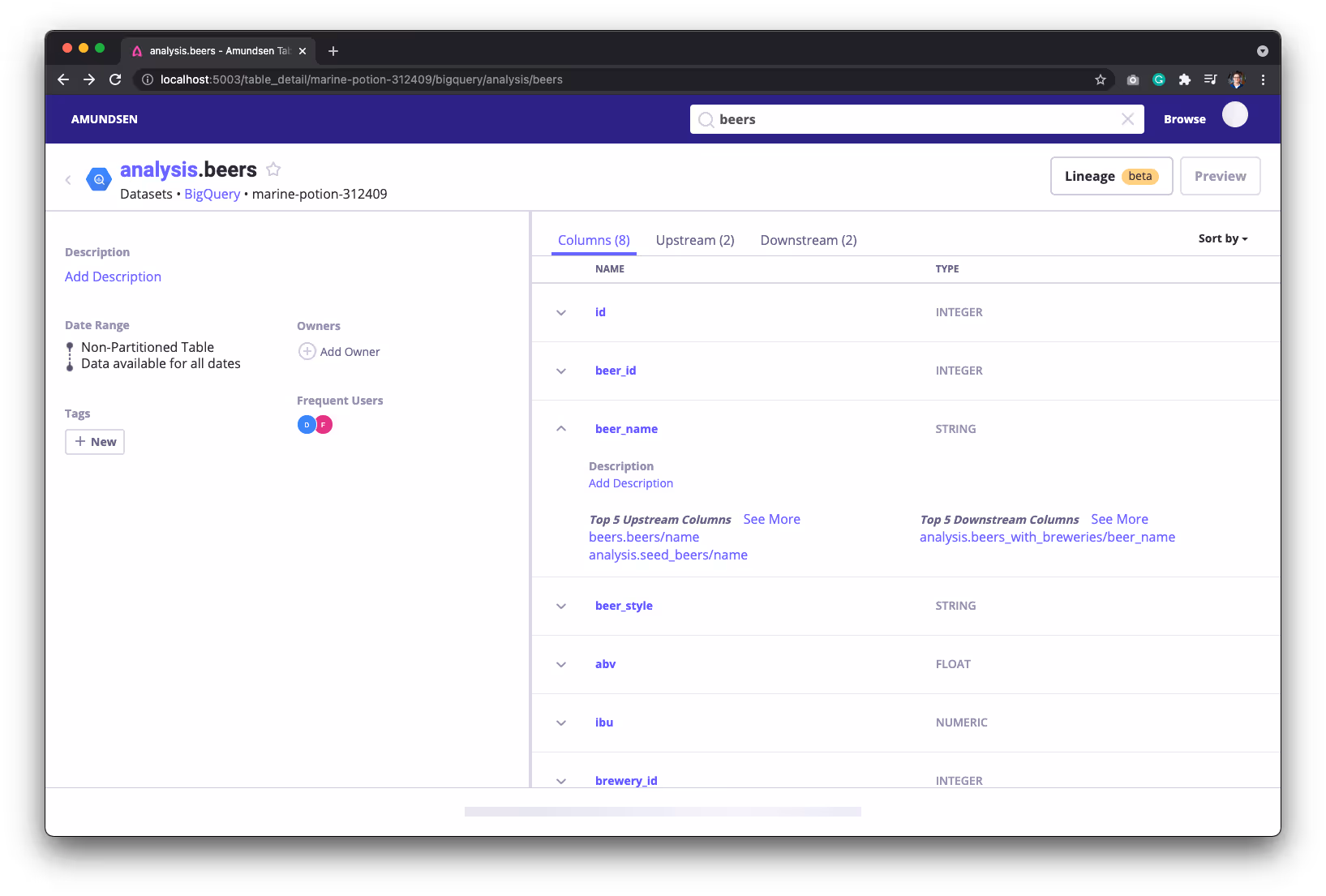Bookmark the page with the address bar star
This screenshot has width=1326, height=896.
point(1101,79)
